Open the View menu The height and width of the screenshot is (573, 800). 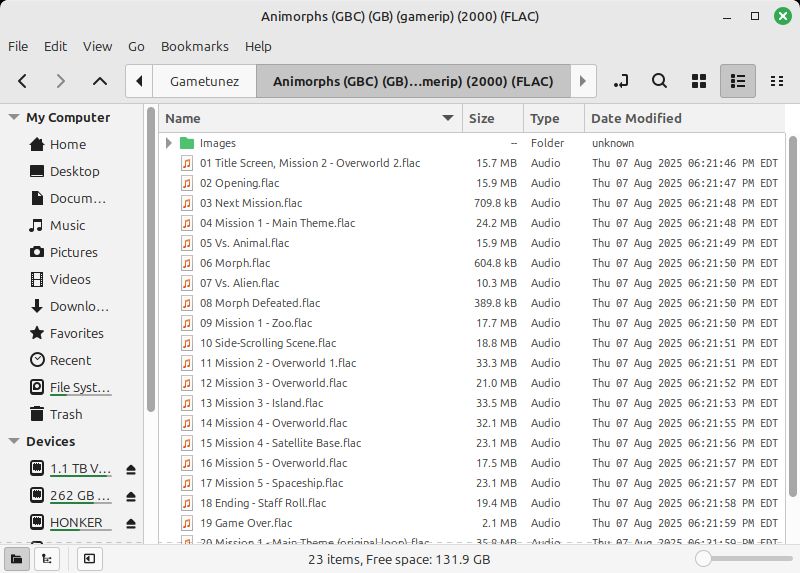97,46
